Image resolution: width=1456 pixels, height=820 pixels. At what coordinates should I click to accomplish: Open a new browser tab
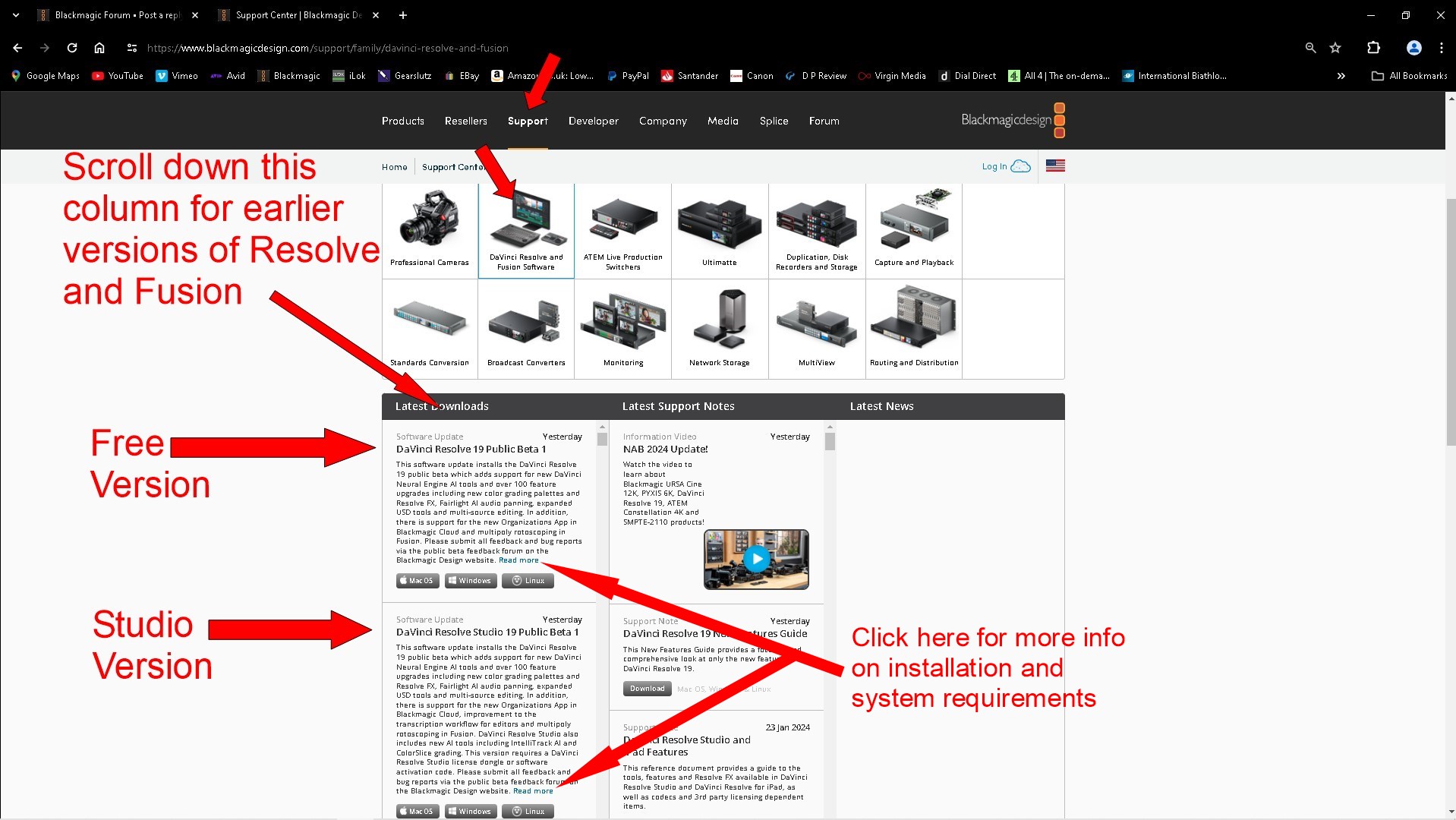402,15
